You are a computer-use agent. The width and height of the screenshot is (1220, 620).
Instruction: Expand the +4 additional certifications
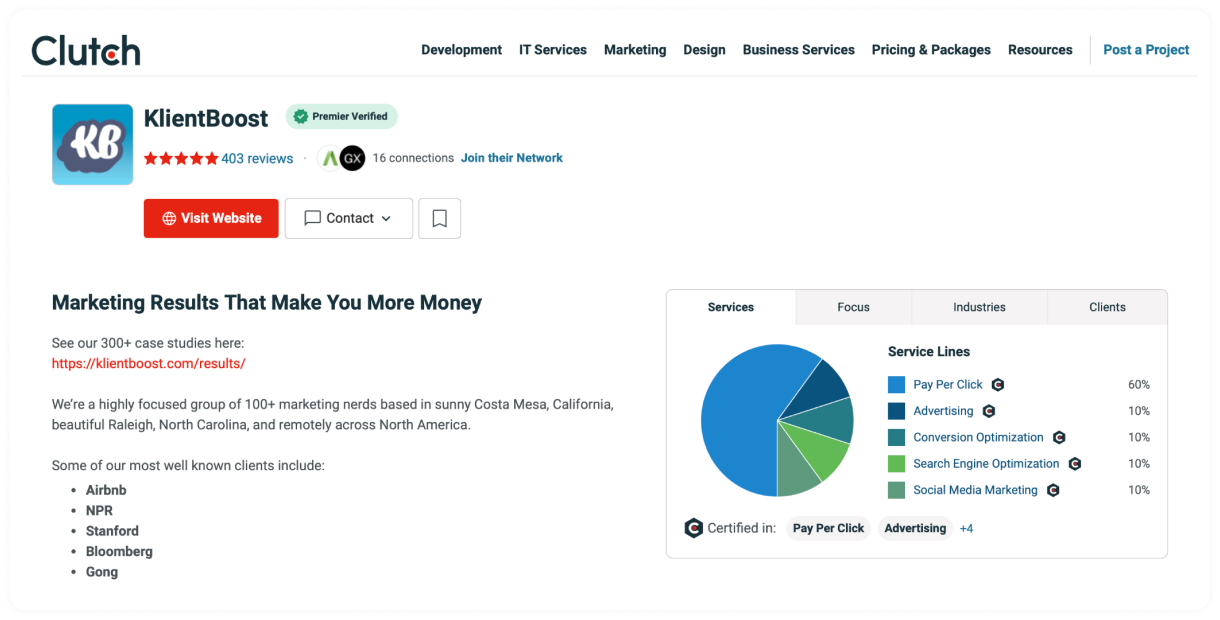966,528
